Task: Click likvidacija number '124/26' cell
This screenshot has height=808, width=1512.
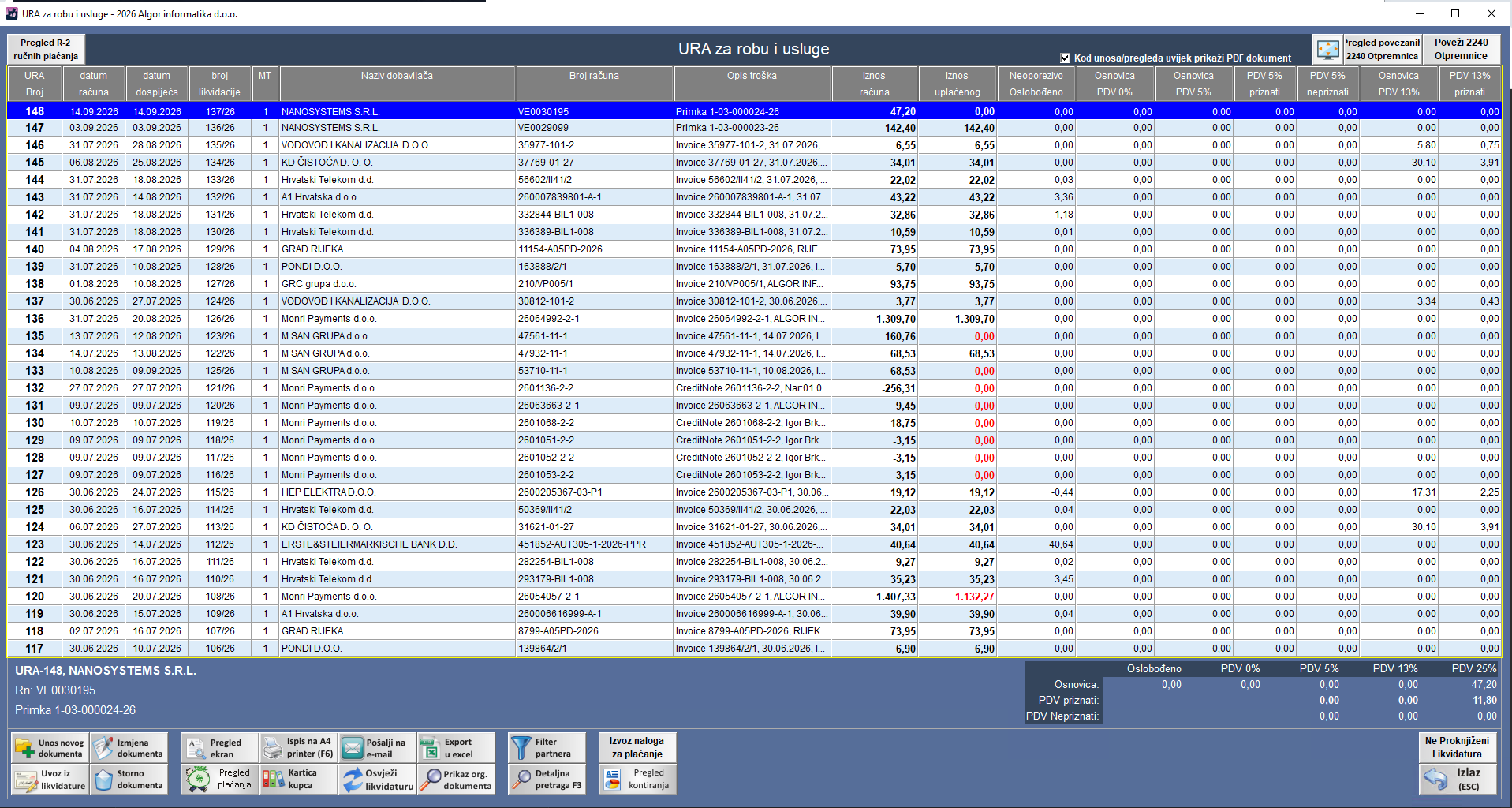Action: click(220, 301)
